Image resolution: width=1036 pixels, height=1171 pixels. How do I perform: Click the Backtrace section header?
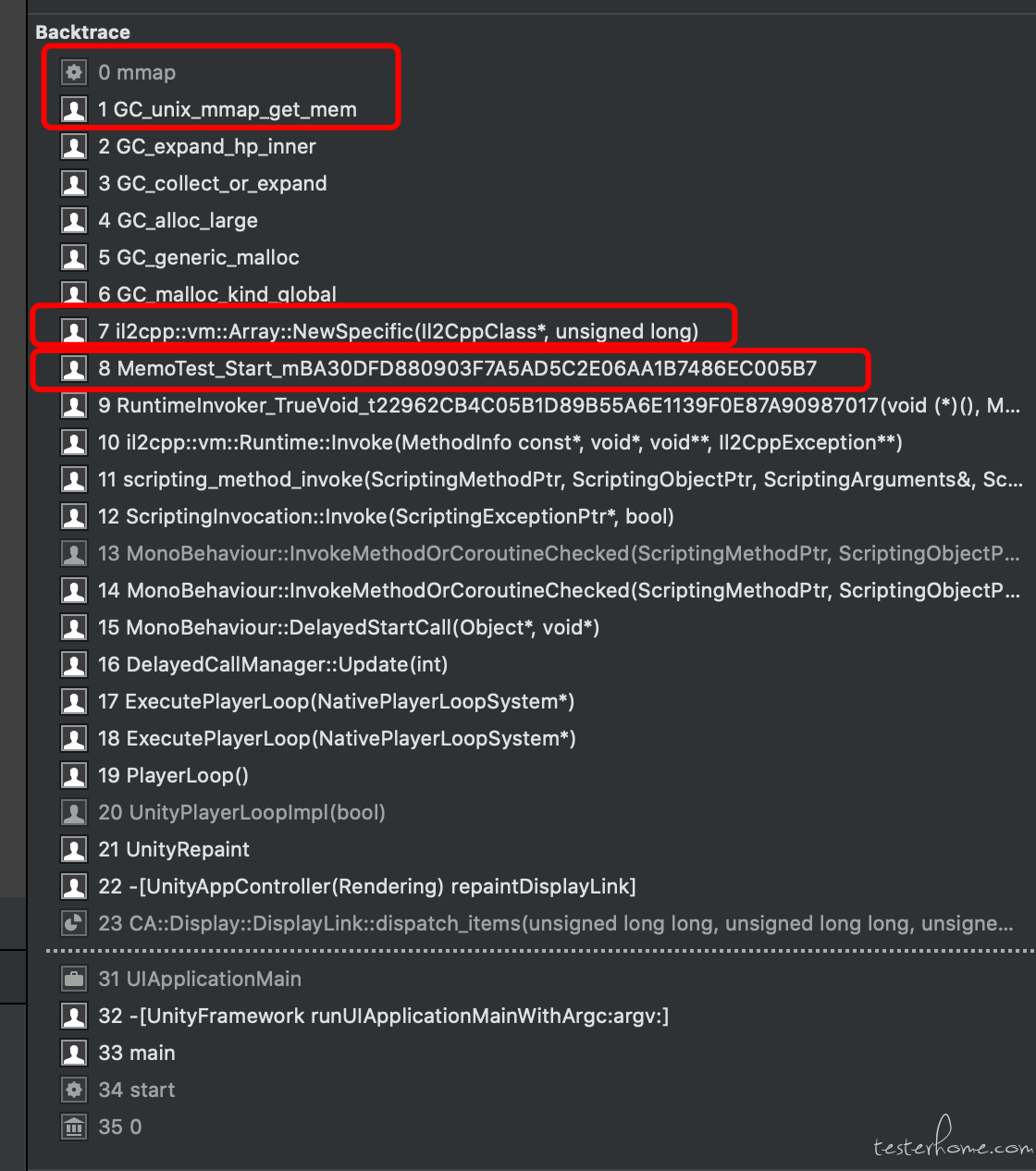tap(82, 31)
